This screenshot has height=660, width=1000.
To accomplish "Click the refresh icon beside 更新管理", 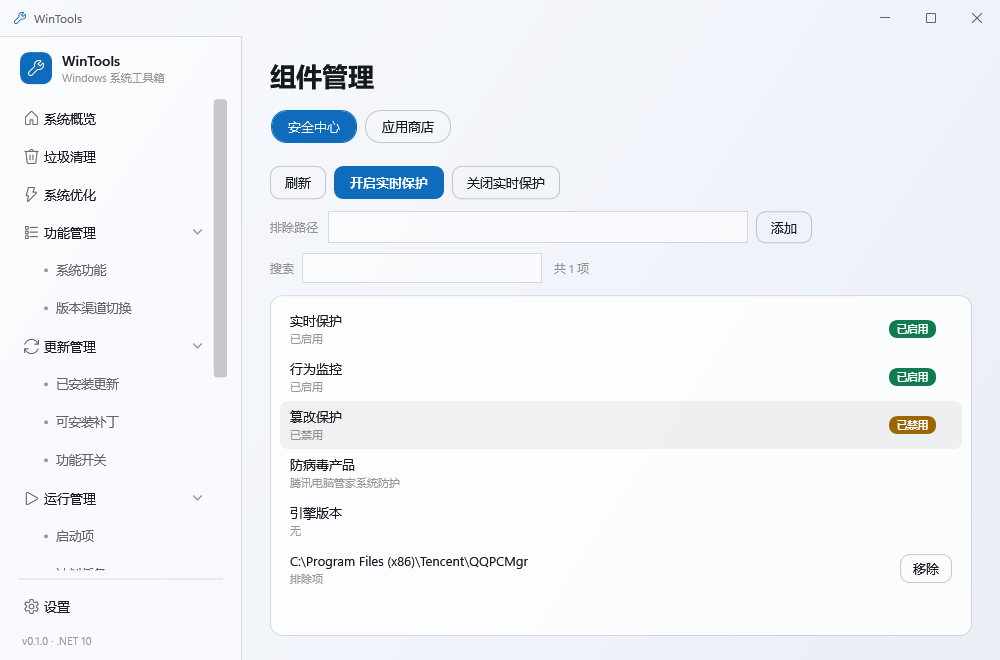I will 31,346.
